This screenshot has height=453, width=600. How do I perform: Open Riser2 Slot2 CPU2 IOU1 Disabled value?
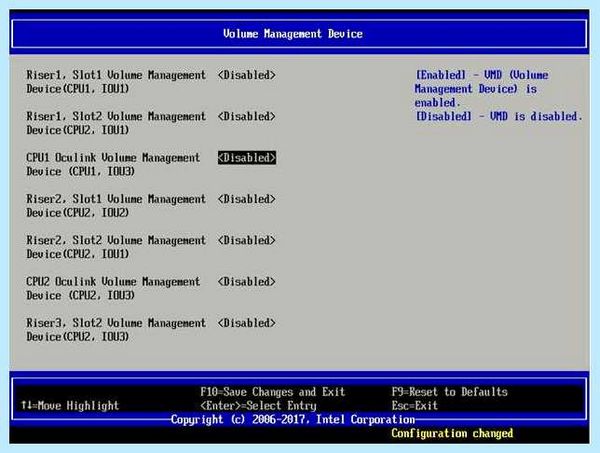click(x=246, y=240)
